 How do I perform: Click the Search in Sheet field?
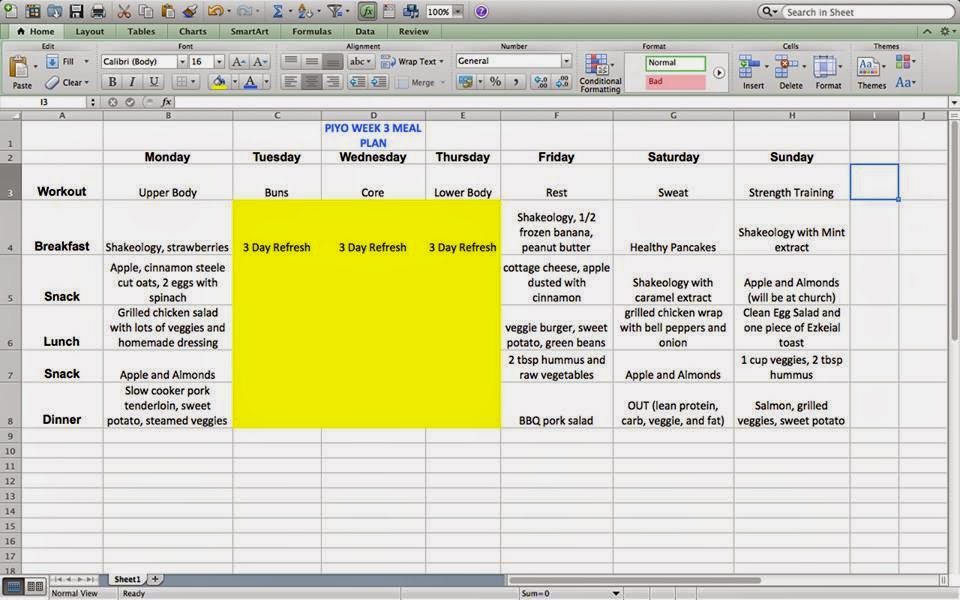tap(868, 12)
